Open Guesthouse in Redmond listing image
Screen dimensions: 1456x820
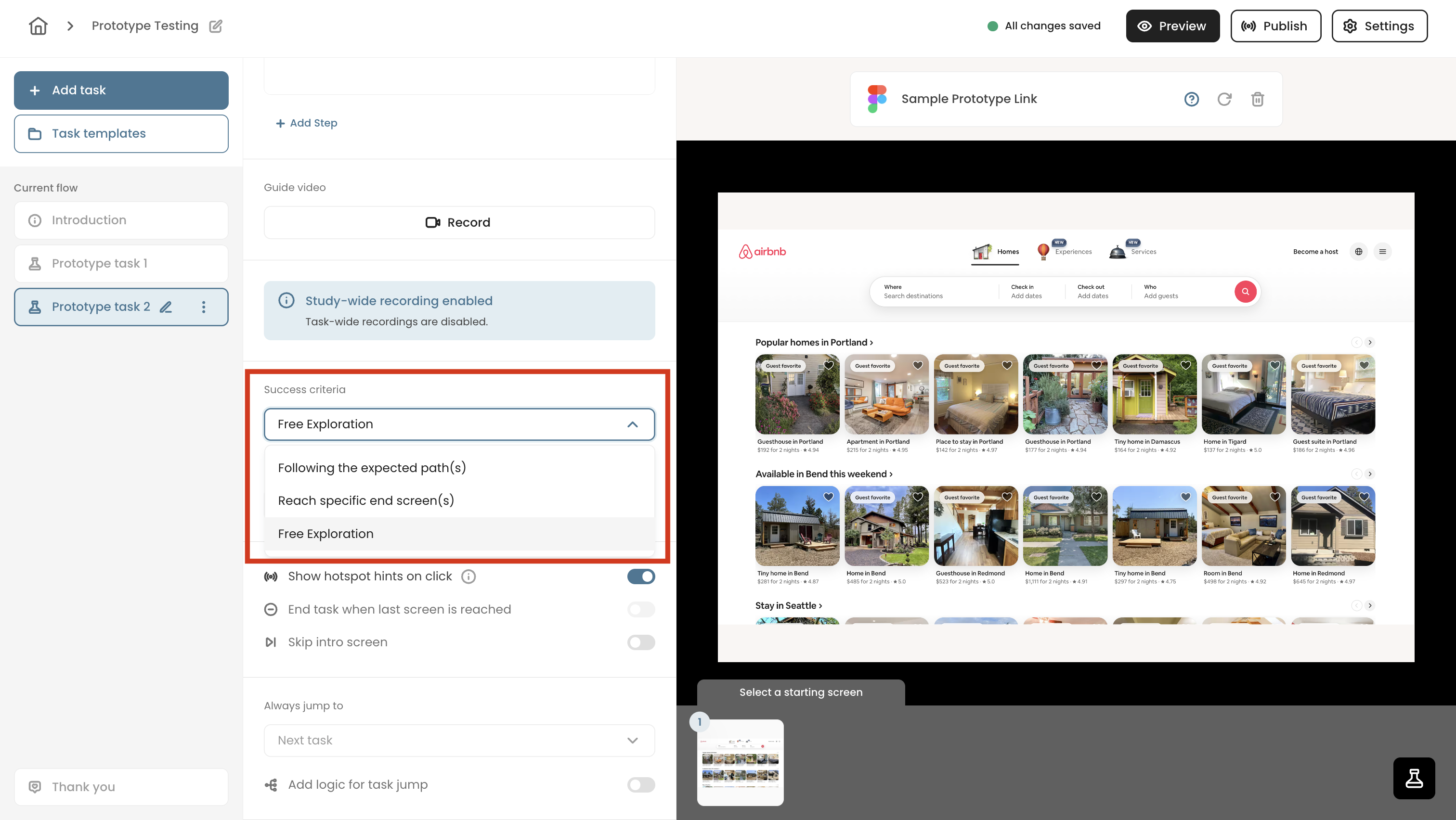(x=975, y=526)
